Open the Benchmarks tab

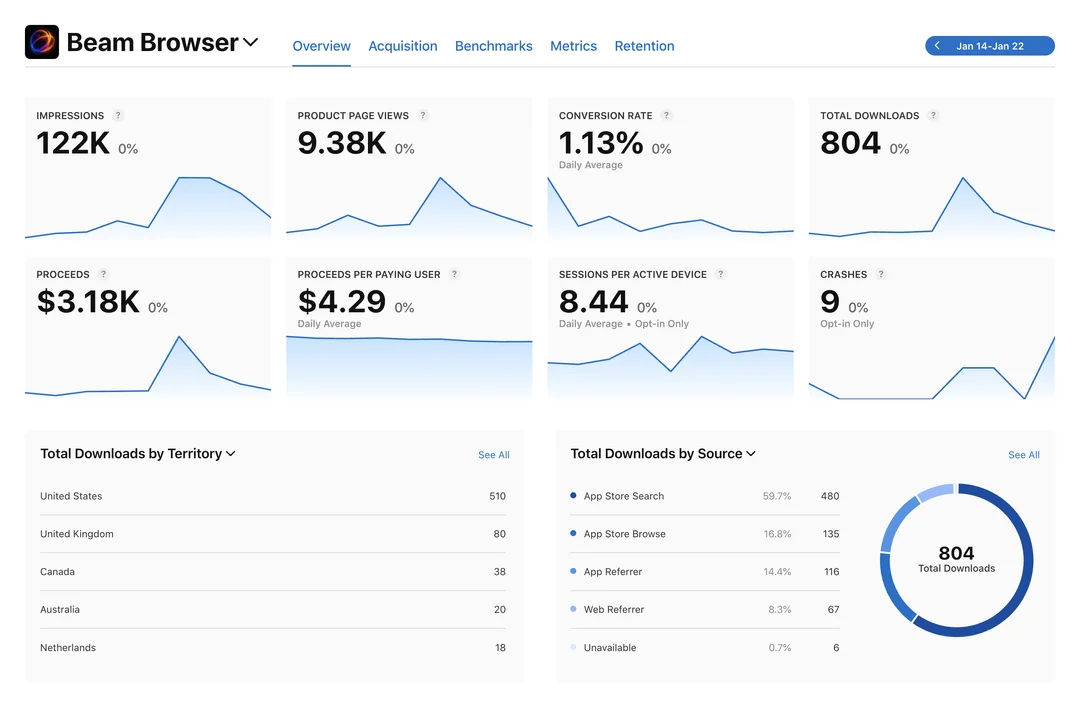[493, 46]
